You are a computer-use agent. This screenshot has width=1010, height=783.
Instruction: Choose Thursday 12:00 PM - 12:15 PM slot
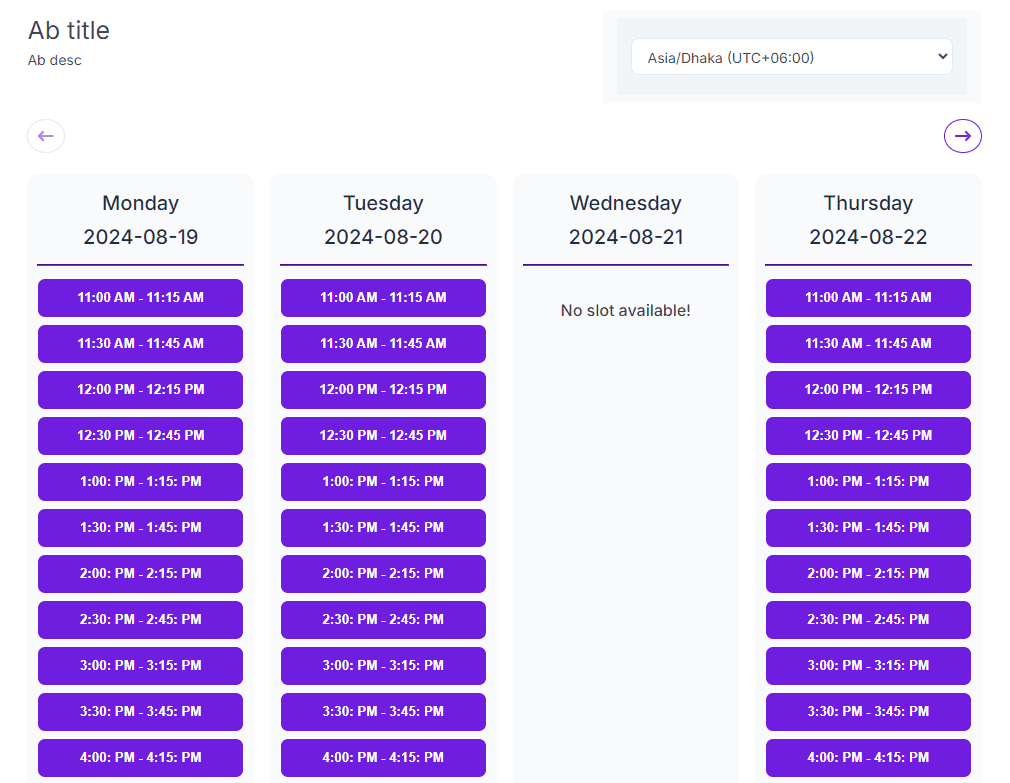[868, 390]
